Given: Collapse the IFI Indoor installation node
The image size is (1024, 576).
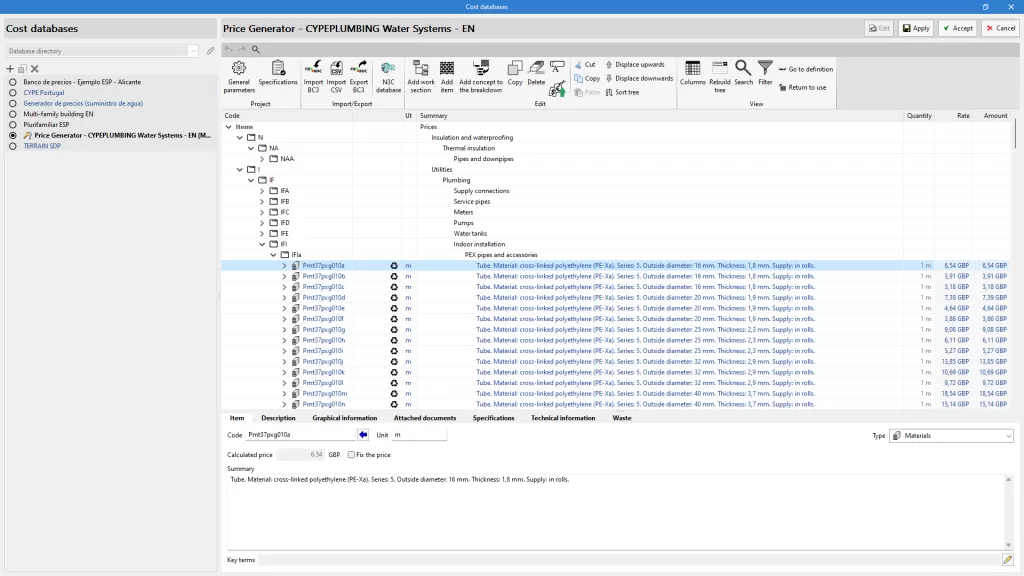Looking at the screenshot, I should 263,244.
